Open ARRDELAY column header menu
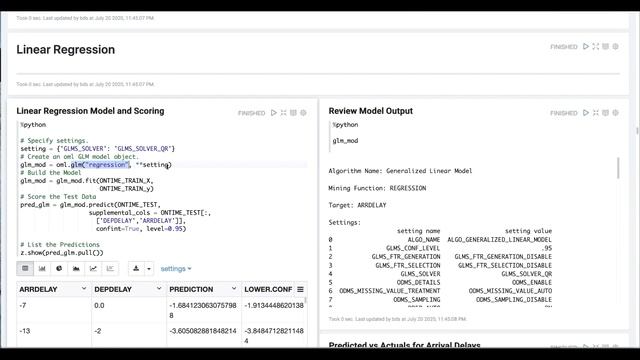The image size is (640, 360). [84, 289]
